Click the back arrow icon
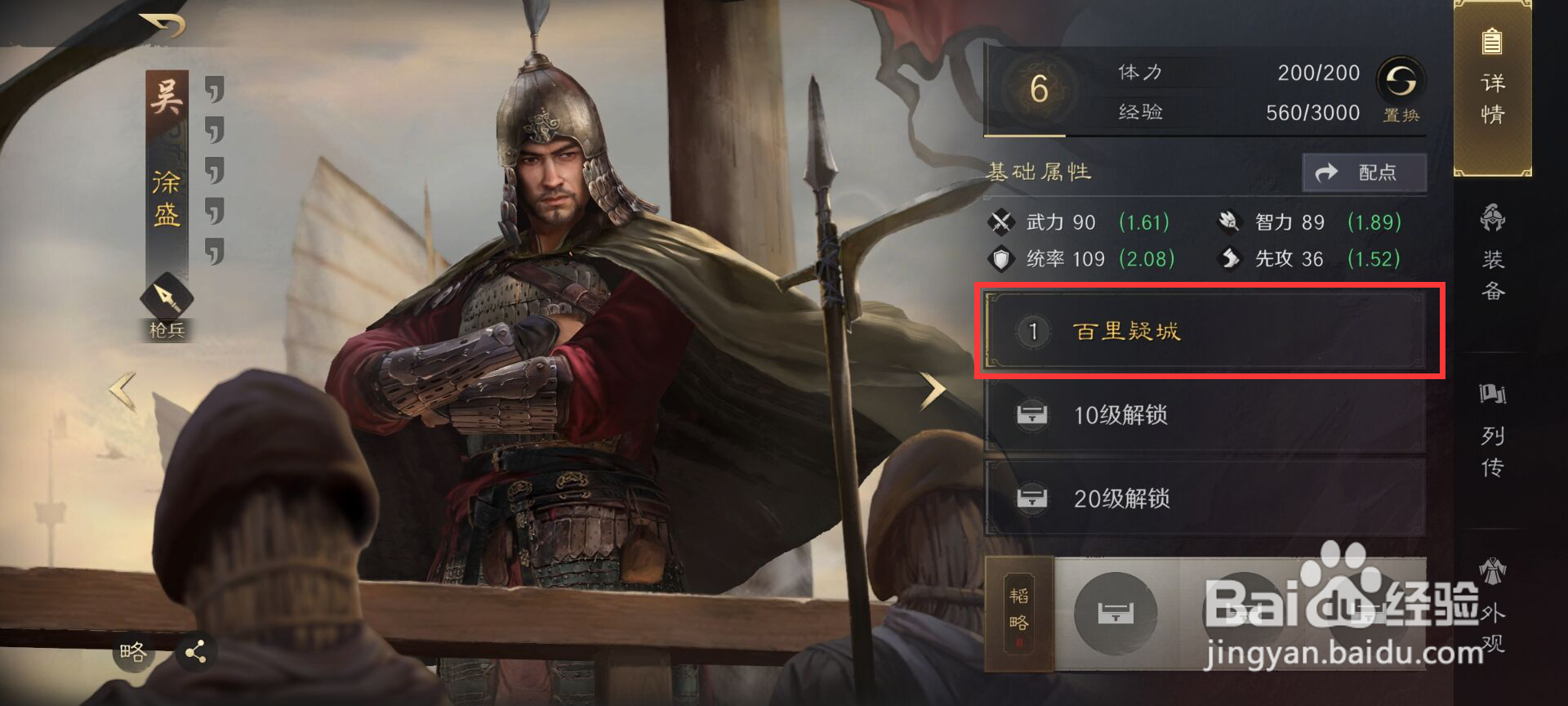This screenshot has height=706, width=1568. tap(163, 25)
